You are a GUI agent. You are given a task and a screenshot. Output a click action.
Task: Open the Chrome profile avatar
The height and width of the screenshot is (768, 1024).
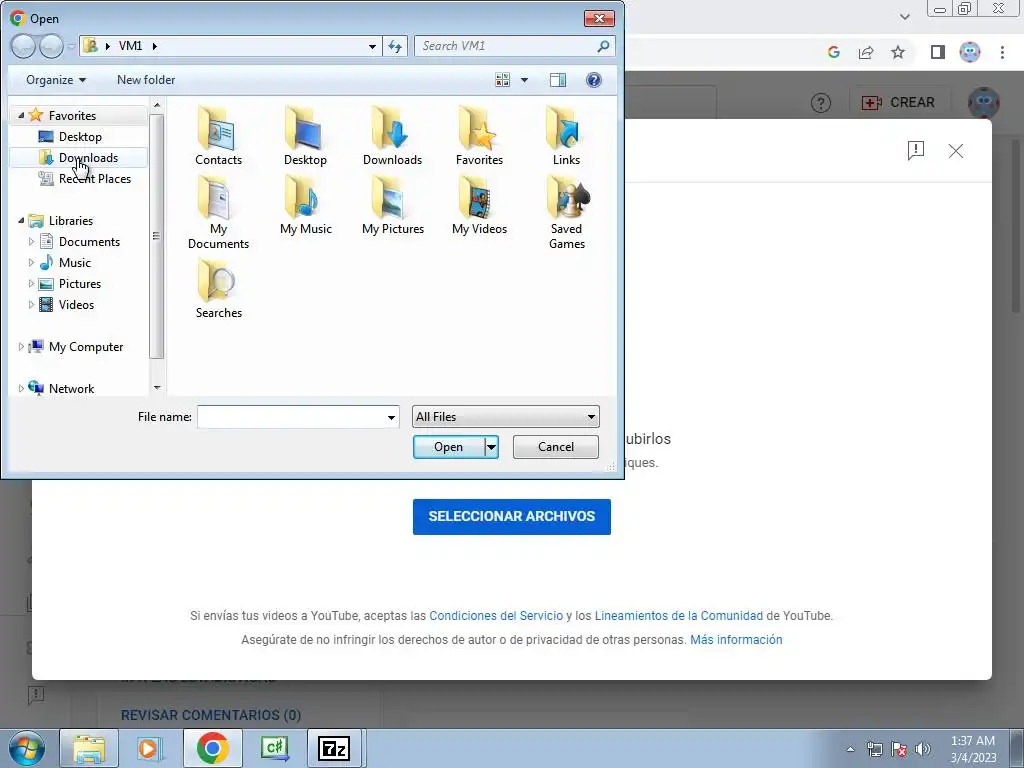click(x=970, y=52)
